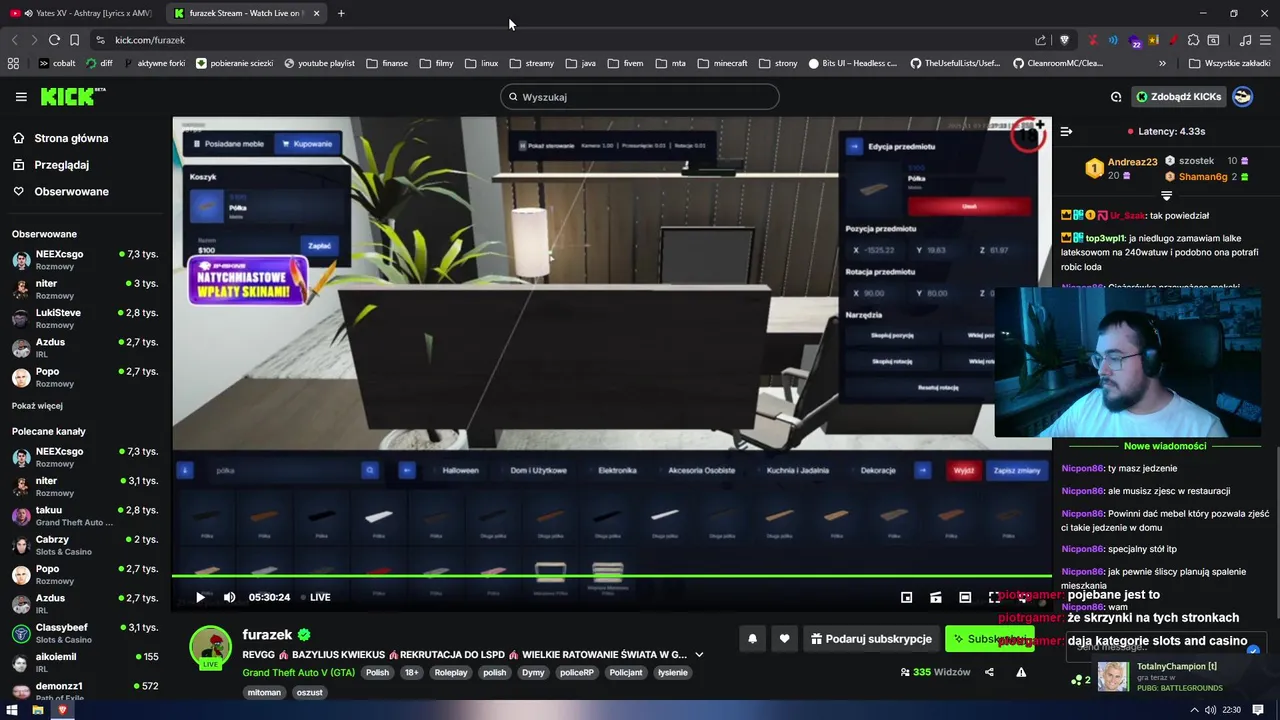Expand hidden bookmarks chevron
The image size is (1280, 720).
coord(1162,63)
